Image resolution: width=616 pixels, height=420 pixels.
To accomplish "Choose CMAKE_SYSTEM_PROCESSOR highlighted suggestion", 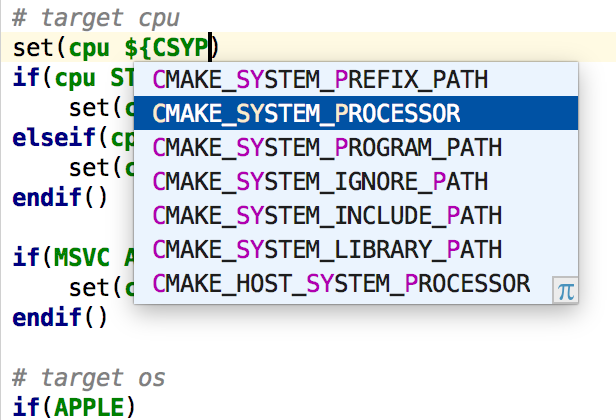I will [x=356, y=113].
